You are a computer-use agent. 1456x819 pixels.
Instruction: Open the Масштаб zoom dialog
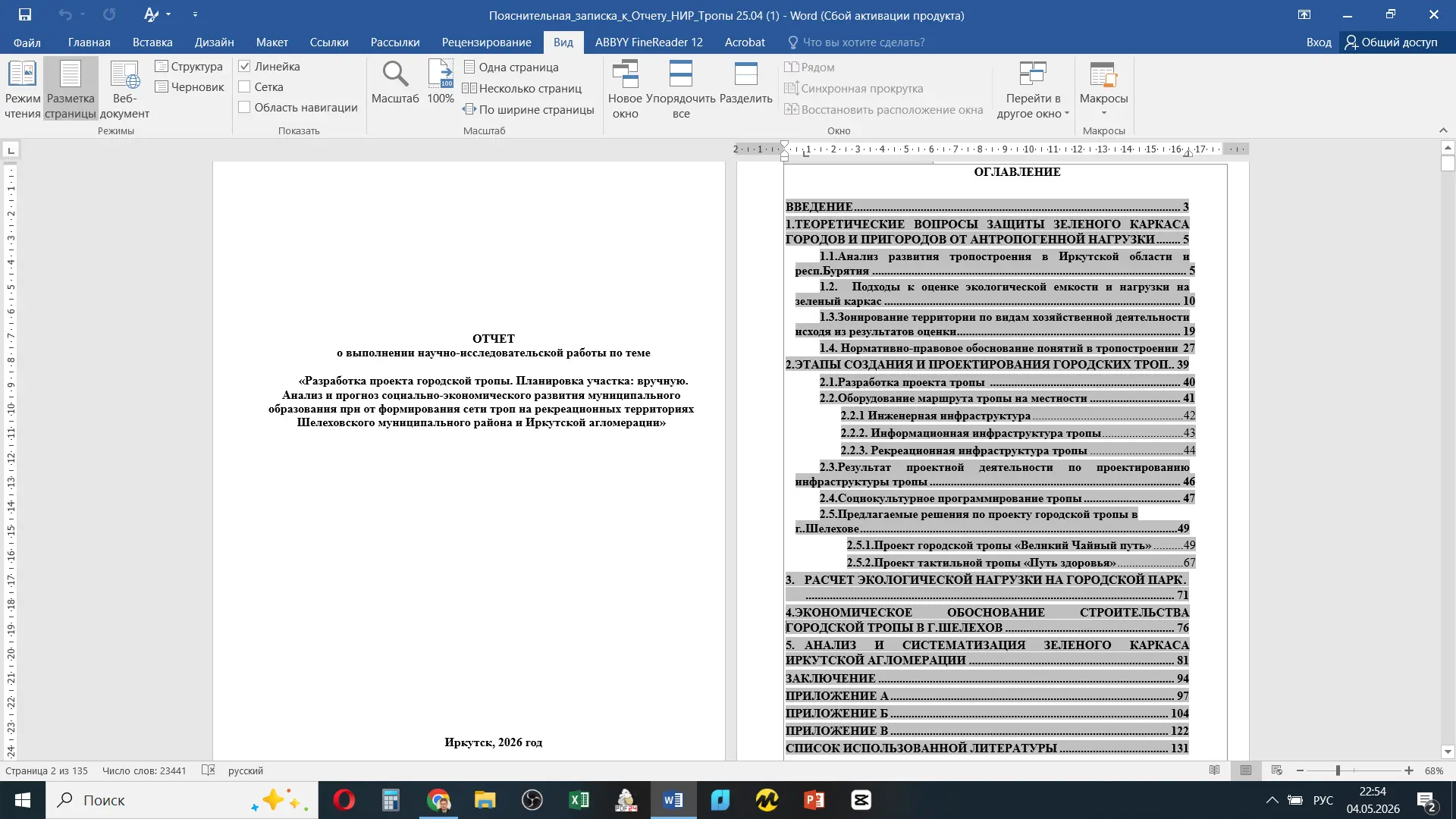pyautogui.click(x=395, y=82)
